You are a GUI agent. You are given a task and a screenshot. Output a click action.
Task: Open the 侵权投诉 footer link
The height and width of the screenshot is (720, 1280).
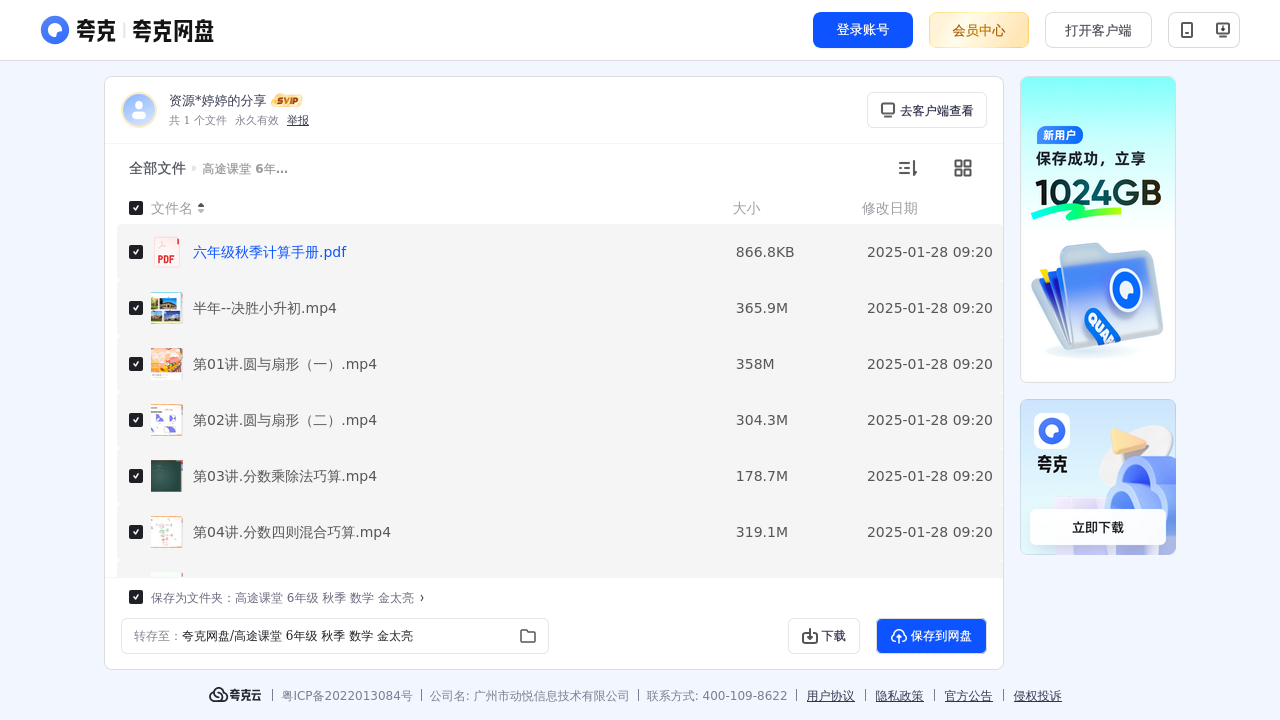[x=1038, y=696]
